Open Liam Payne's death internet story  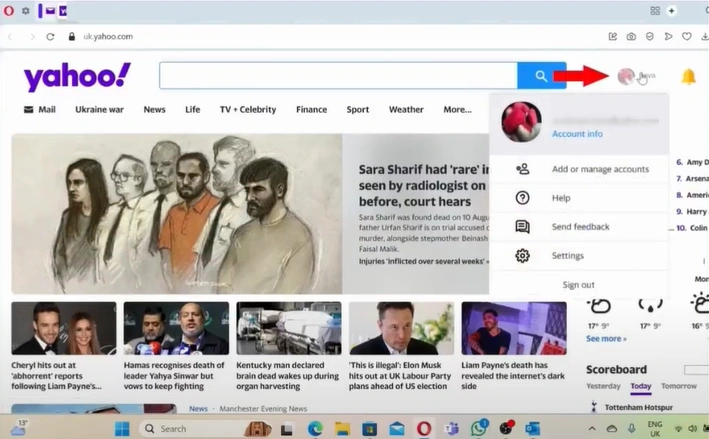[513, 376]
